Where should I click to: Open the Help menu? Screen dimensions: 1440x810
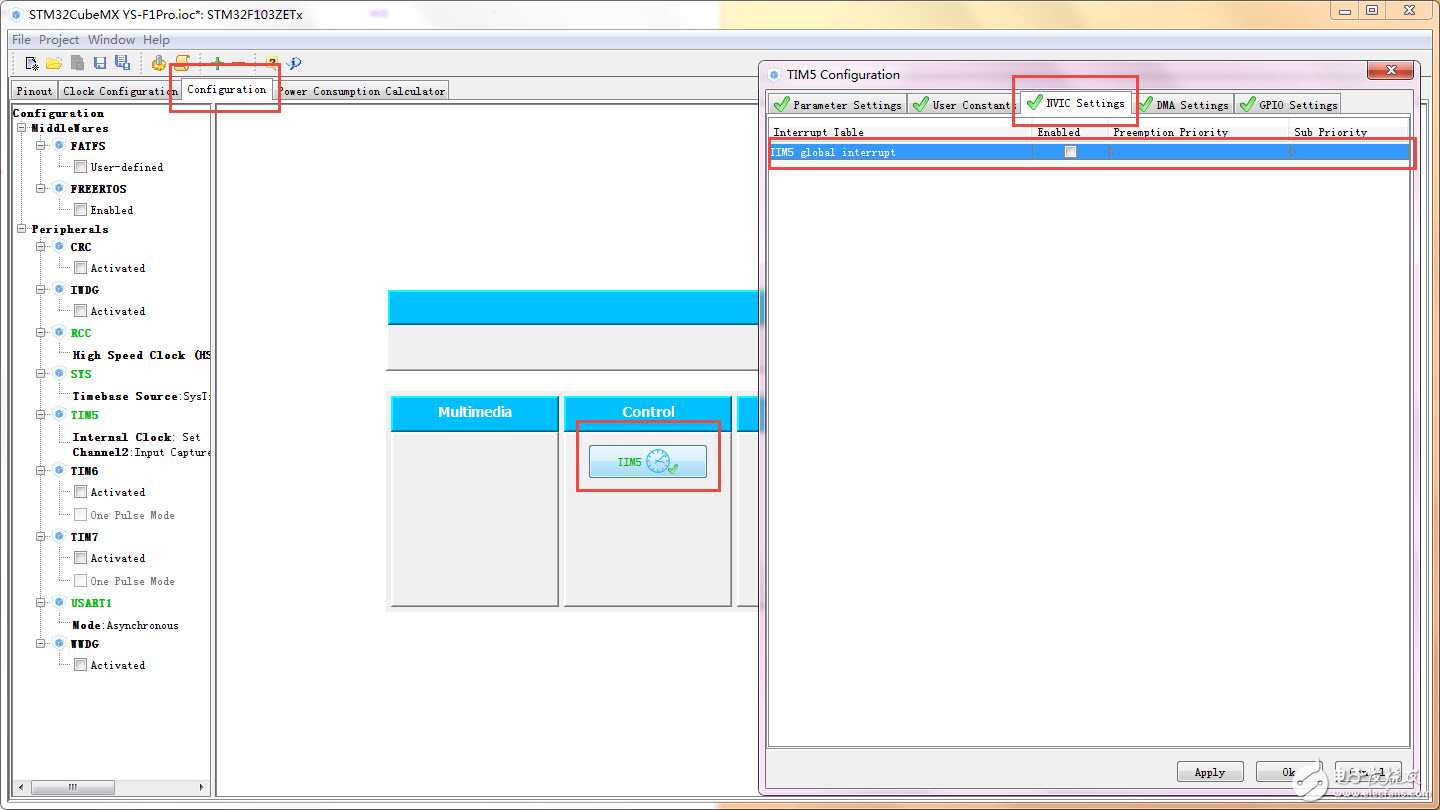[156, 39]
